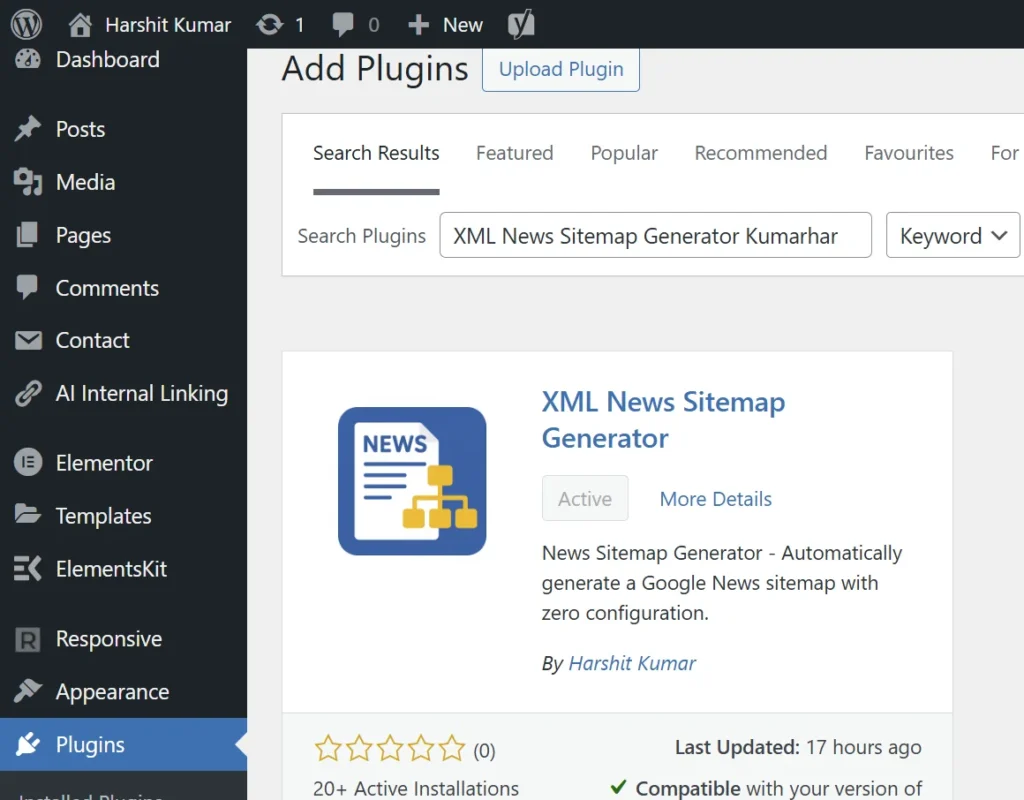Click the Upload Plugin button
1024x800 pixels.
(561, 69)
